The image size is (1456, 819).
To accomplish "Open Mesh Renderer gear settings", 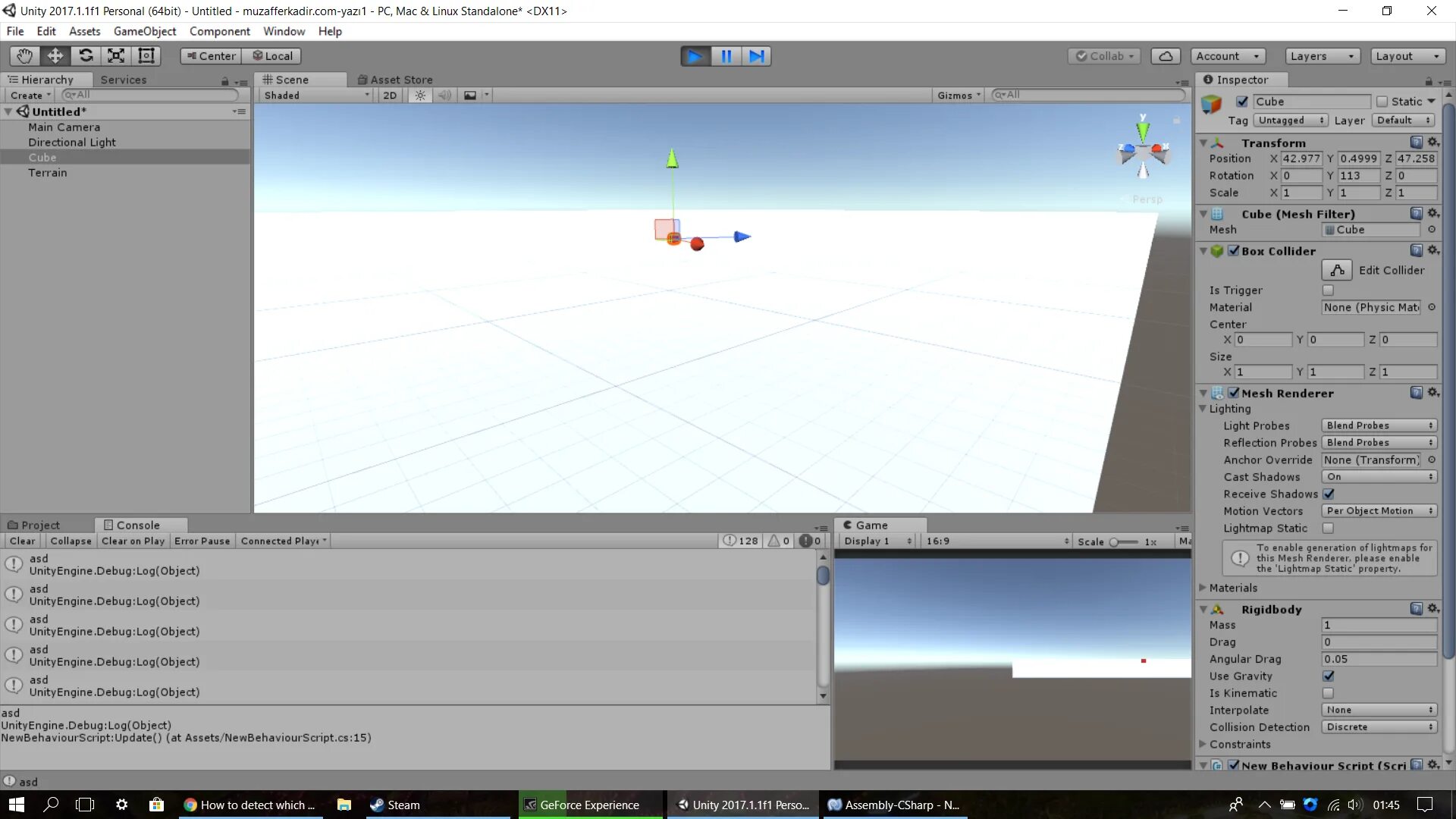I will (x=1433, y=393).
